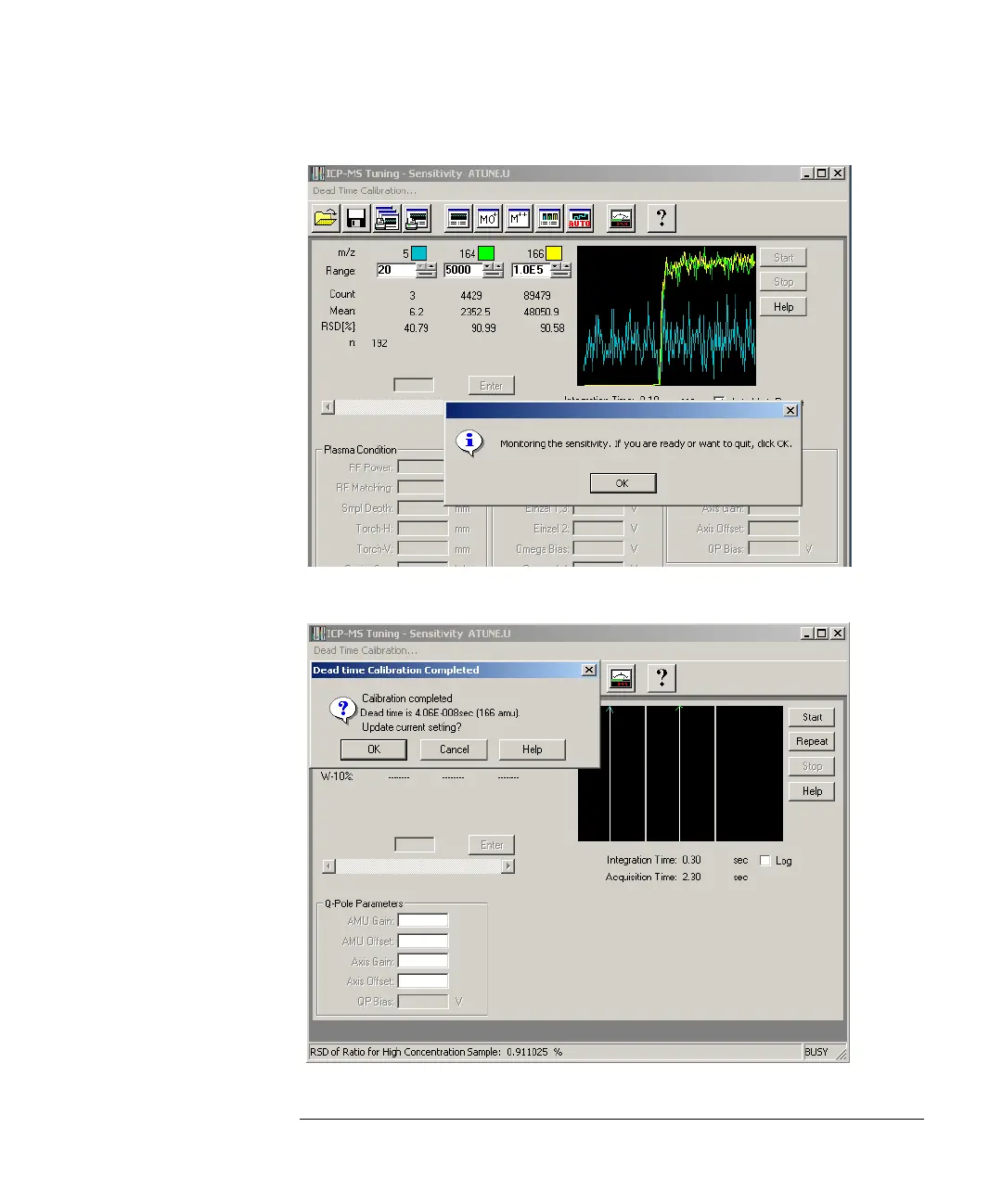Click the RSD value 40.79
Image resolution: width=1002 pixels, height=1204 pixels.
coord(417,328)
